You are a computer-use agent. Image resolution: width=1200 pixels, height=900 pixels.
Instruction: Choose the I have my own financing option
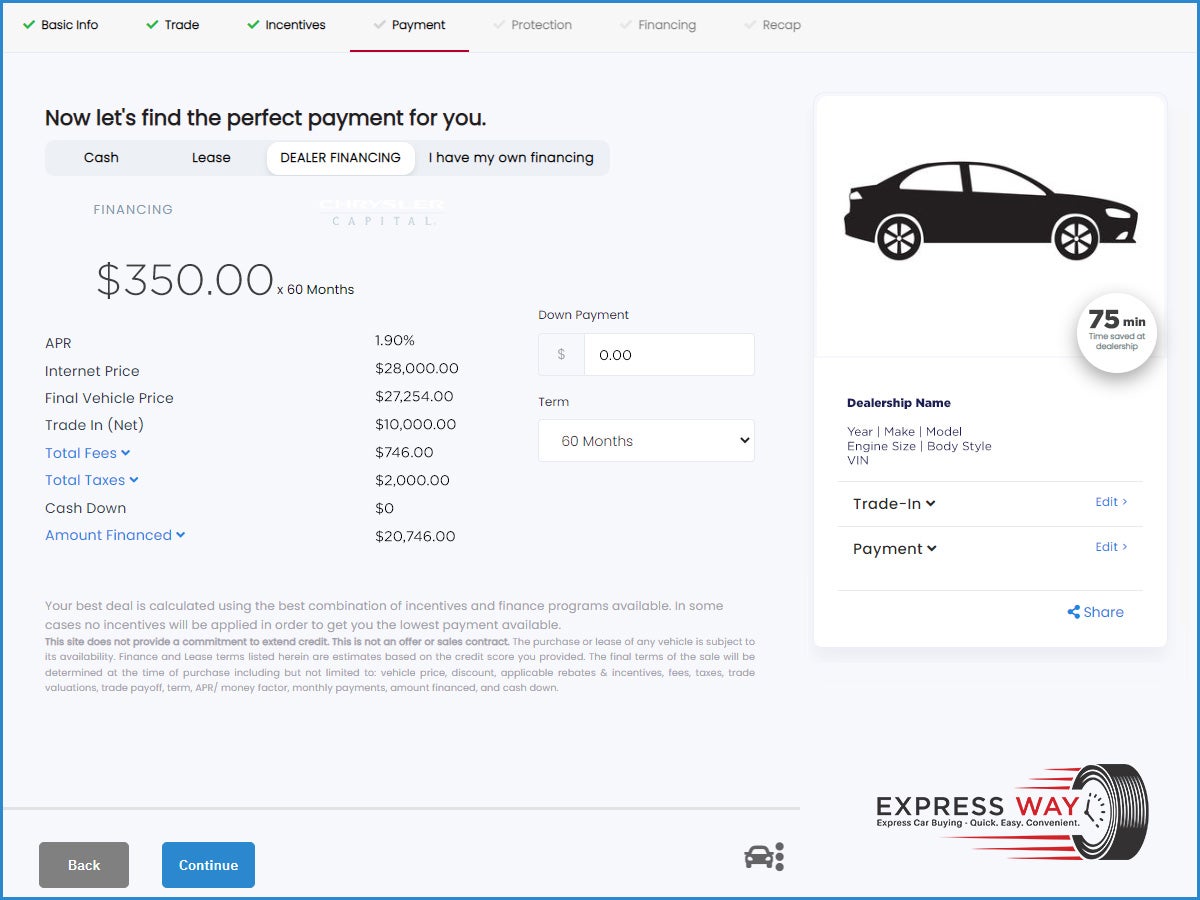511,158
